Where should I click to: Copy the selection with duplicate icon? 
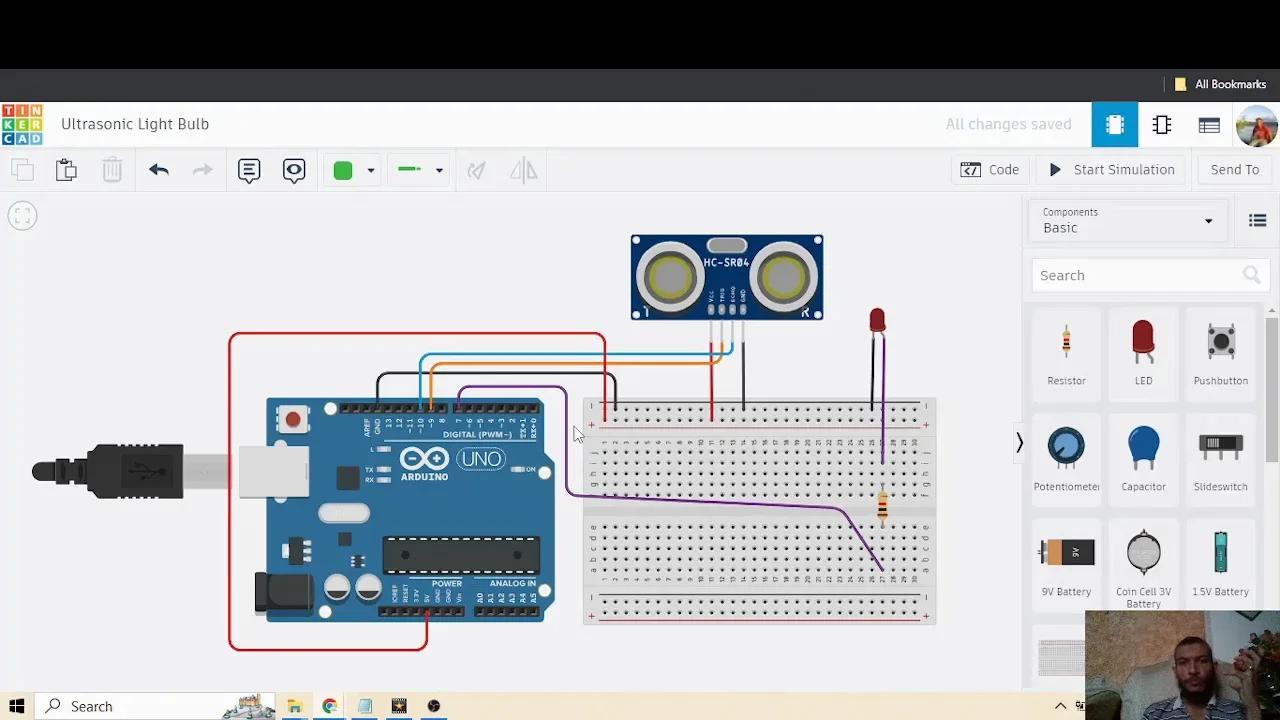[x=22, y=169]
